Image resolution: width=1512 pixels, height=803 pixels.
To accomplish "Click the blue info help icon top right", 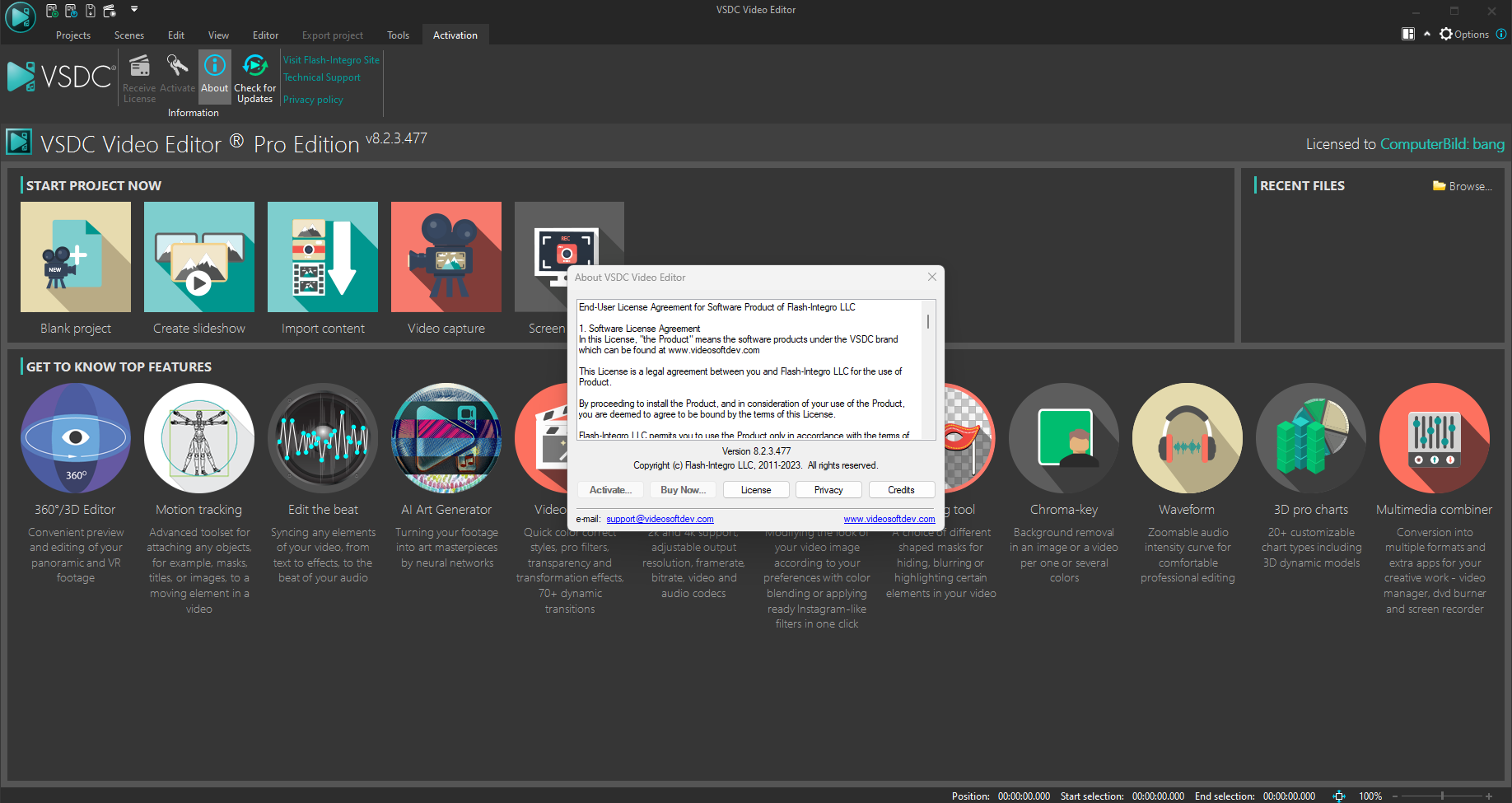I will click(x=1501, y=35).
